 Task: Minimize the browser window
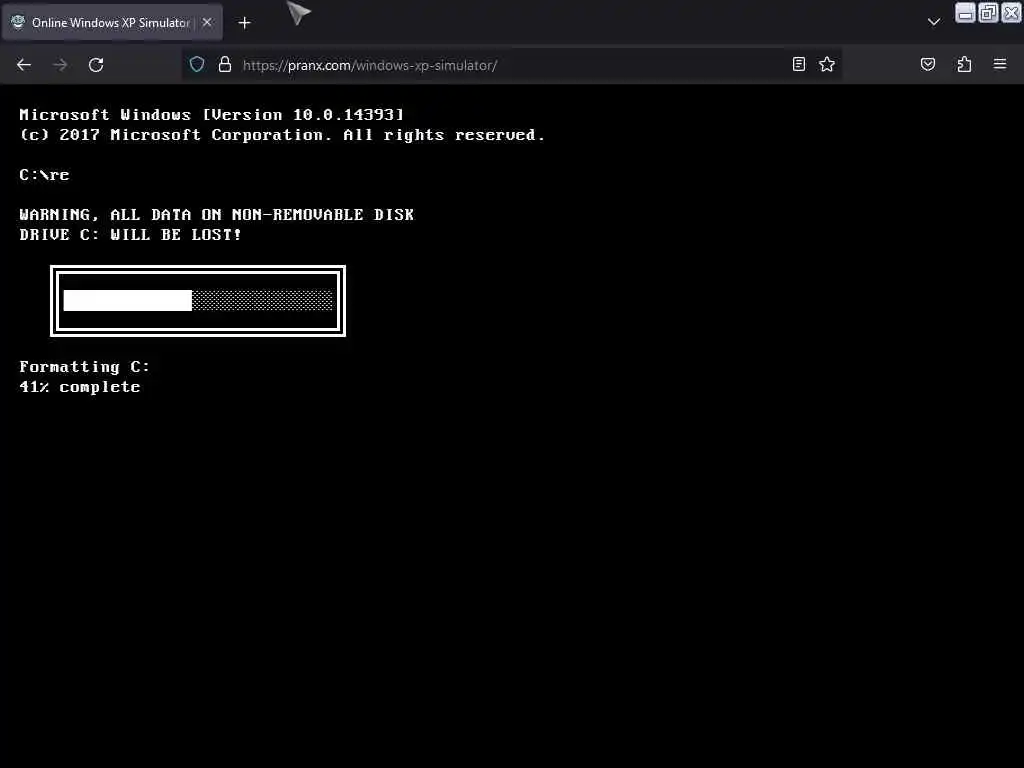pos(965,12)
